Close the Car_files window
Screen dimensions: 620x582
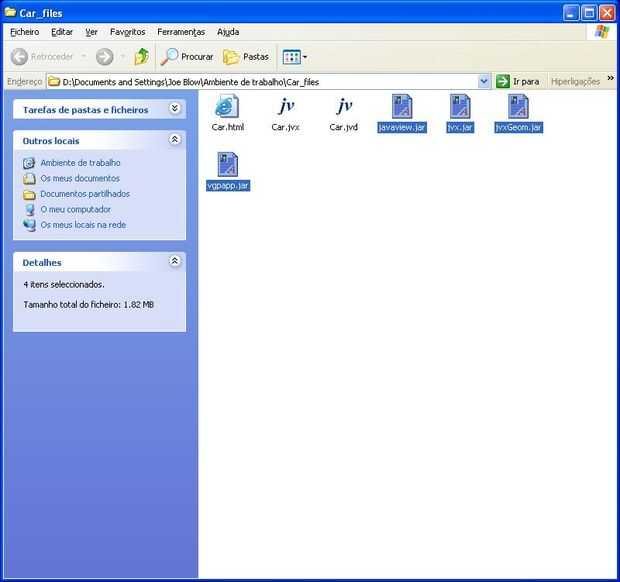(607, 13)
